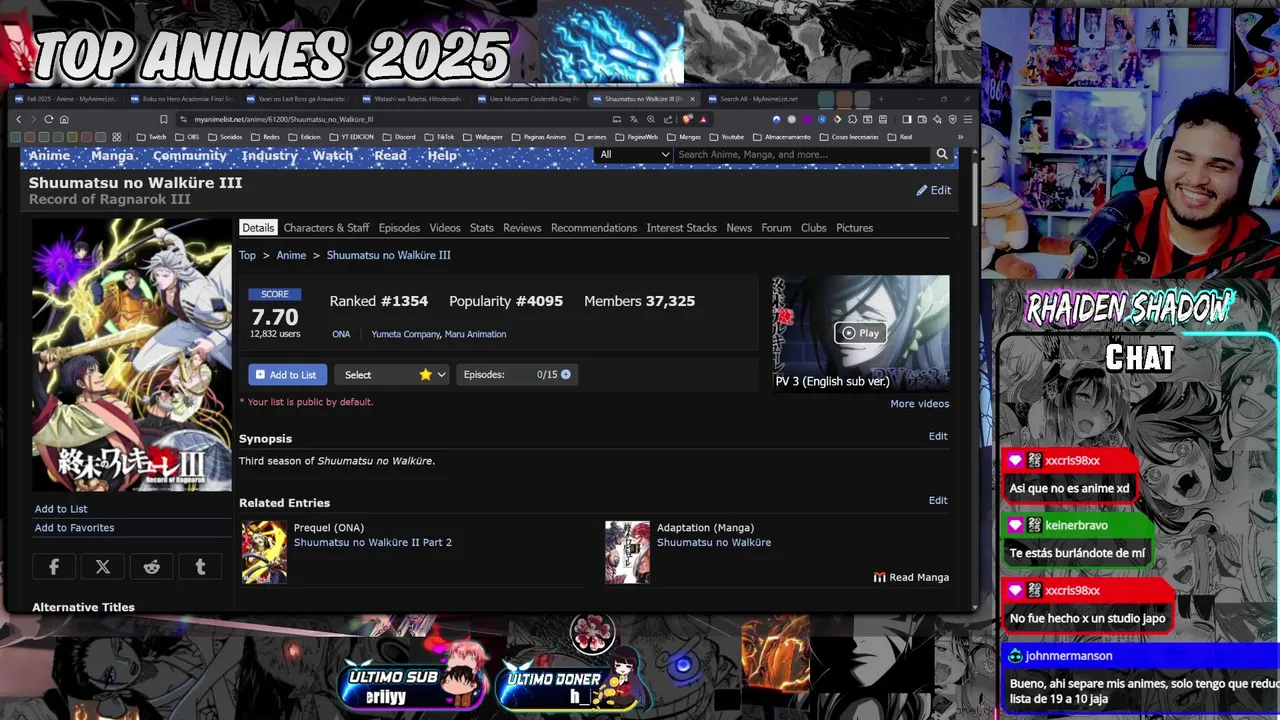1280x720 pixels.
Task: Bookmark this page using the bookmark icon
Action: click(164, 119)
